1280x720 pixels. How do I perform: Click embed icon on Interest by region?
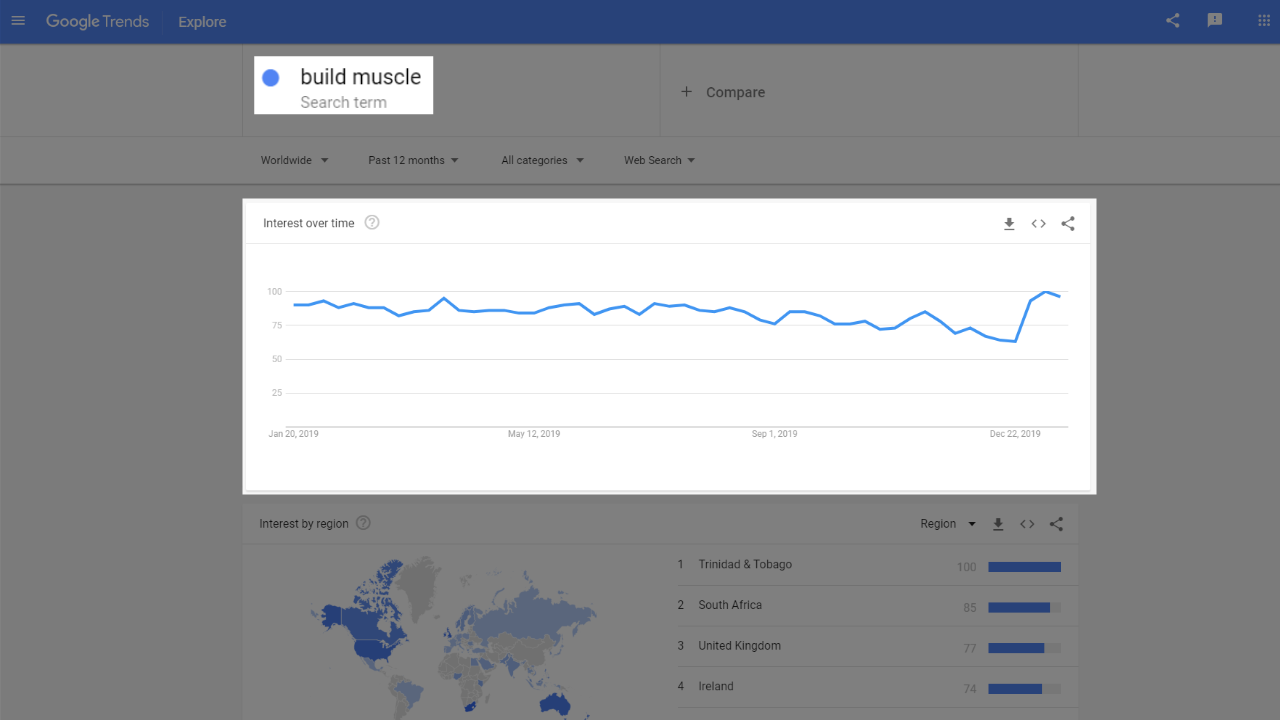coord(1027,524)
